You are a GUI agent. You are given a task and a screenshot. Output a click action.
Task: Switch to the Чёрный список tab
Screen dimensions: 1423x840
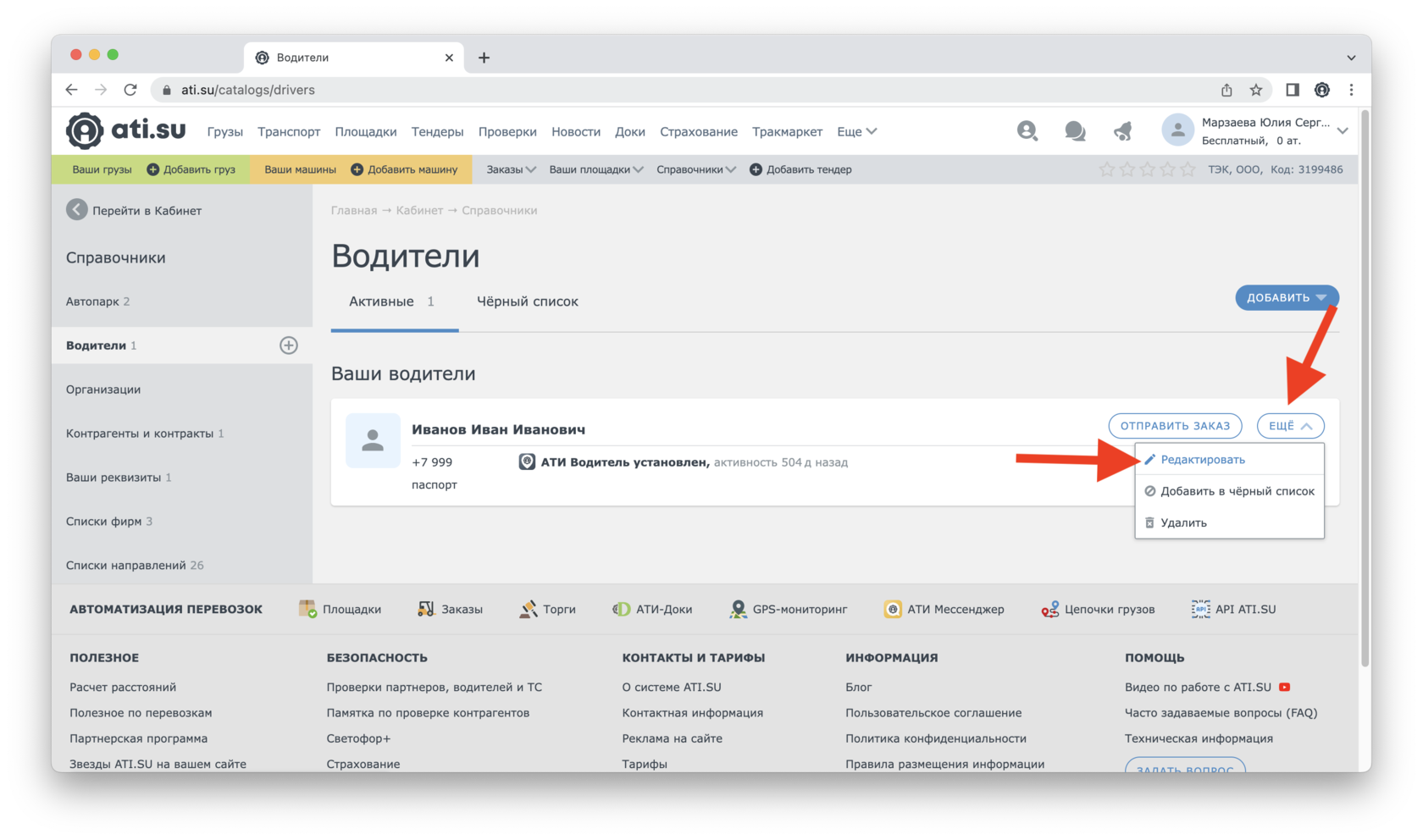coord(527,301)
